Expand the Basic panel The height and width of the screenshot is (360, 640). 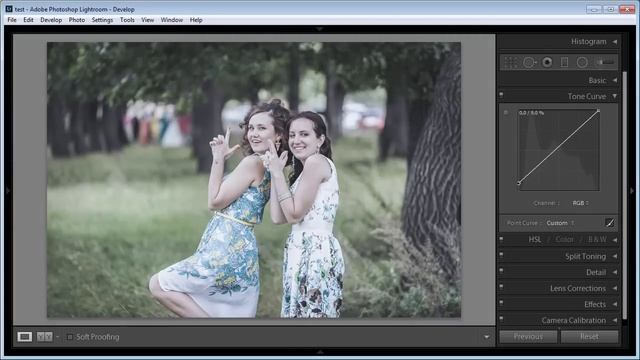(x=615, y=80)
